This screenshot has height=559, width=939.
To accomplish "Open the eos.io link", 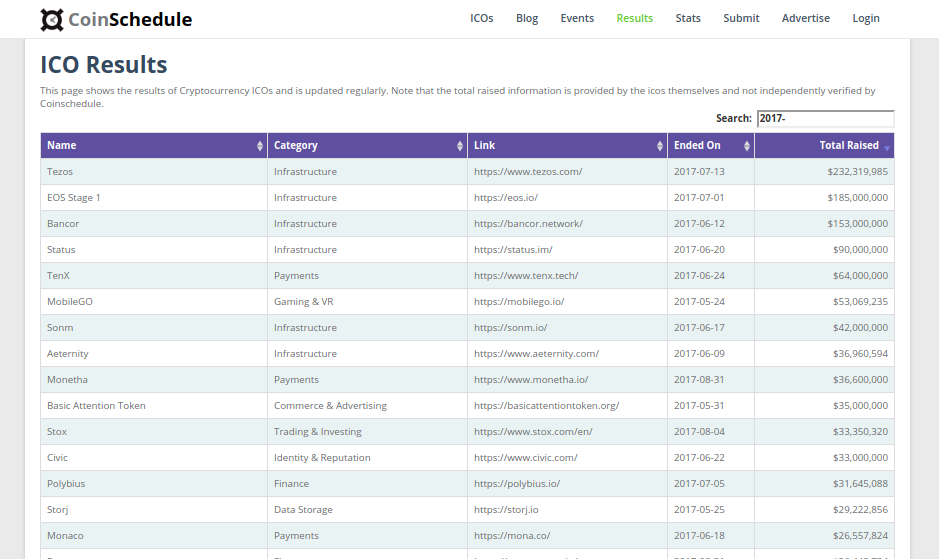I will coord(506,198).
